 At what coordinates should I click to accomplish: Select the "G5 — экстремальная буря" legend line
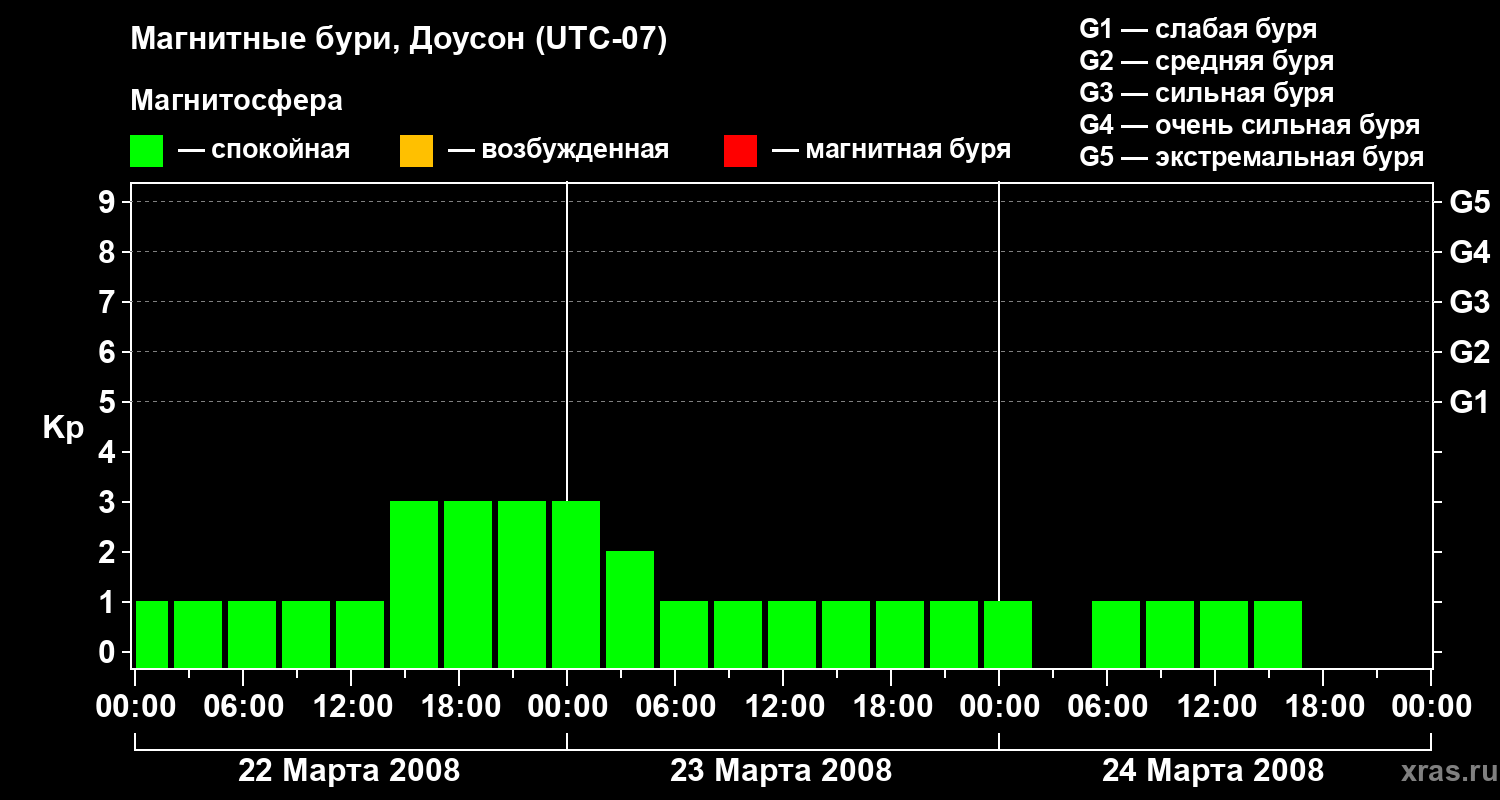click(x=1252, y=157)
